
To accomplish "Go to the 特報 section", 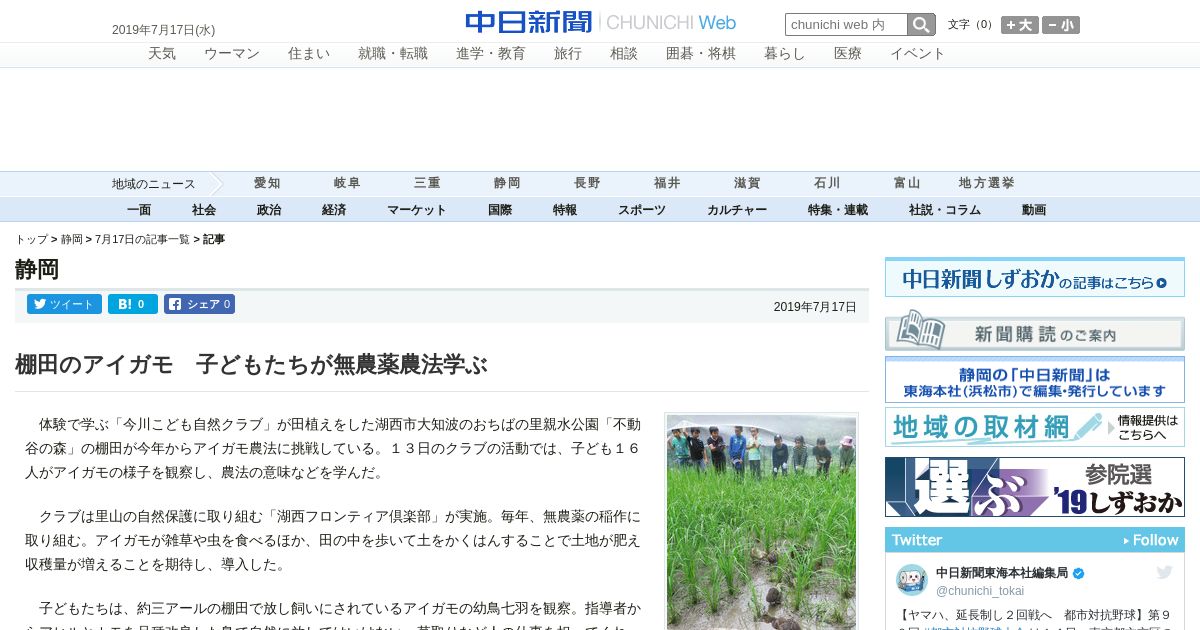I will [565, 210].
